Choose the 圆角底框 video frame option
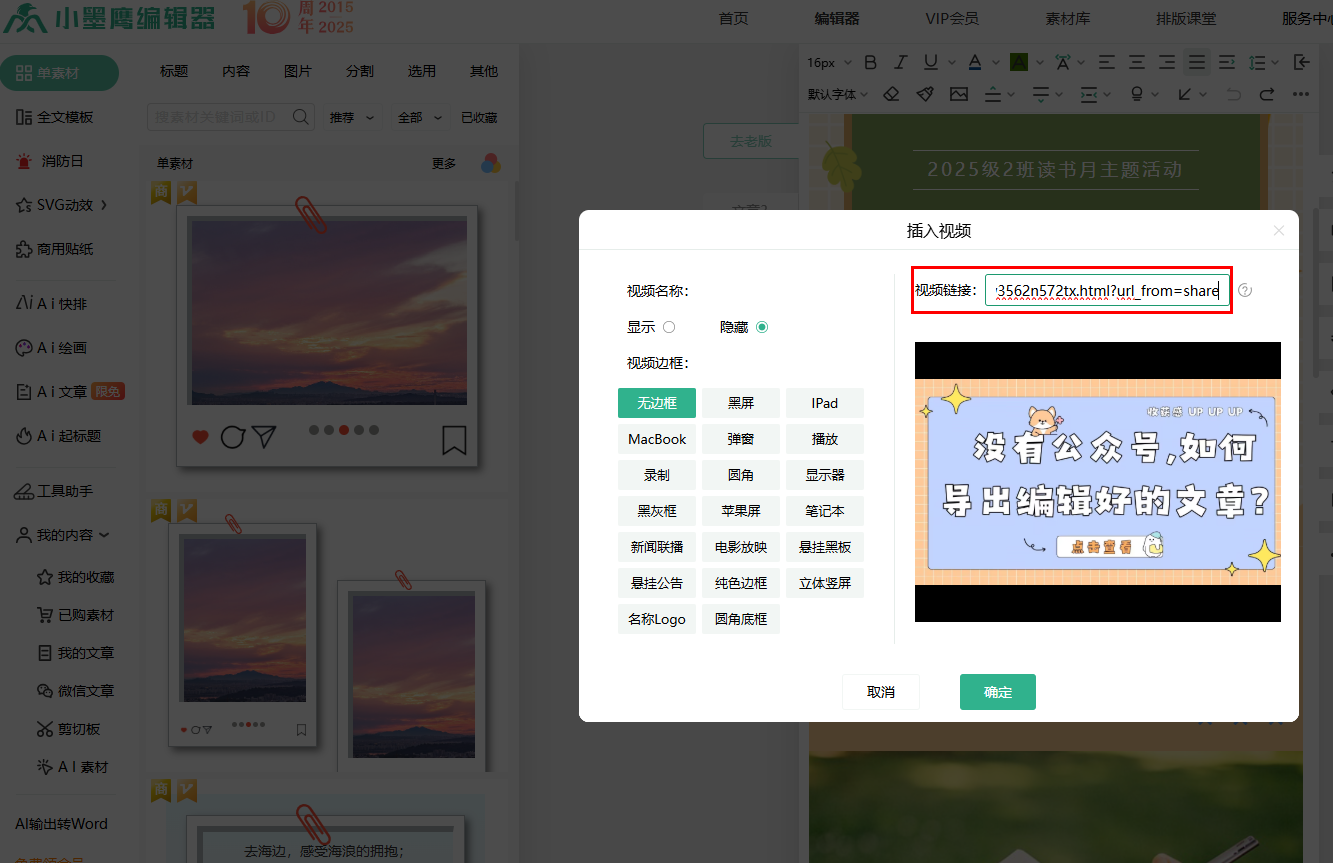1333x863 pixels. [741, 619]
